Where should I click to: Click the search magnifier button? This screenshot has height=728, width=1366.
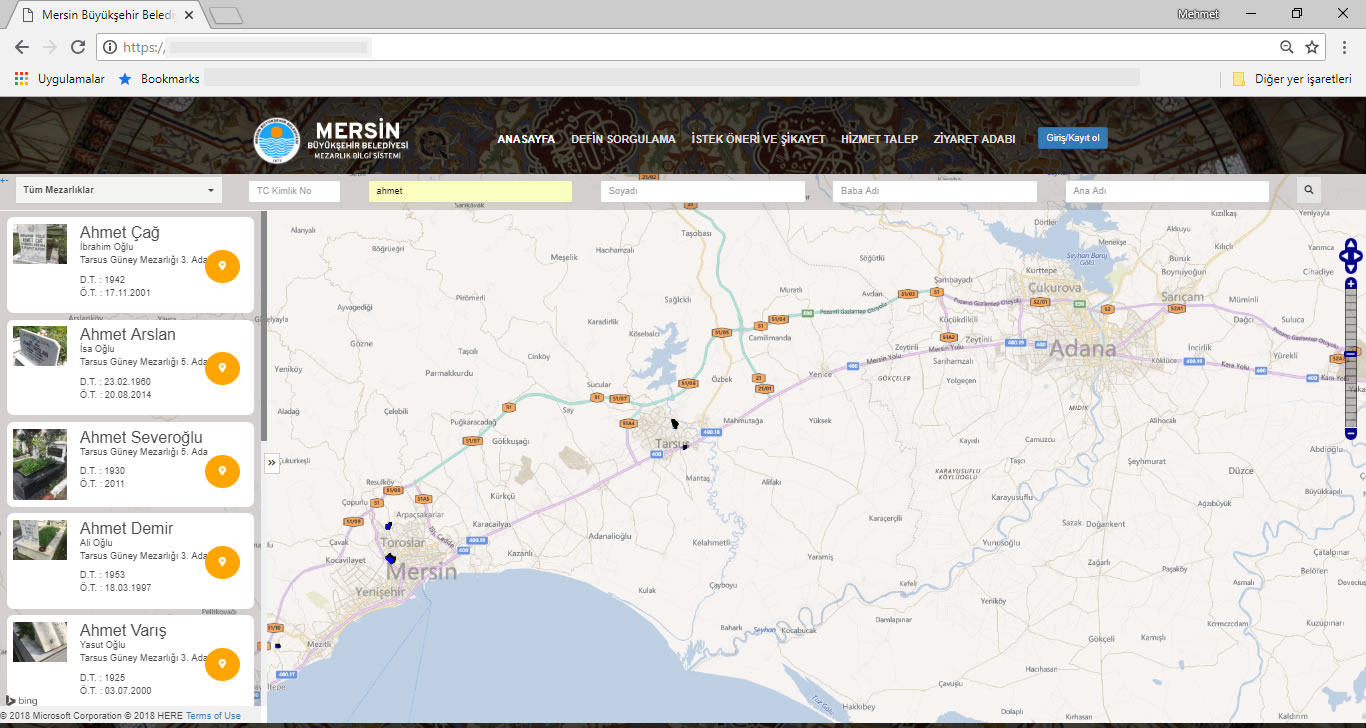click(1308, 190)
